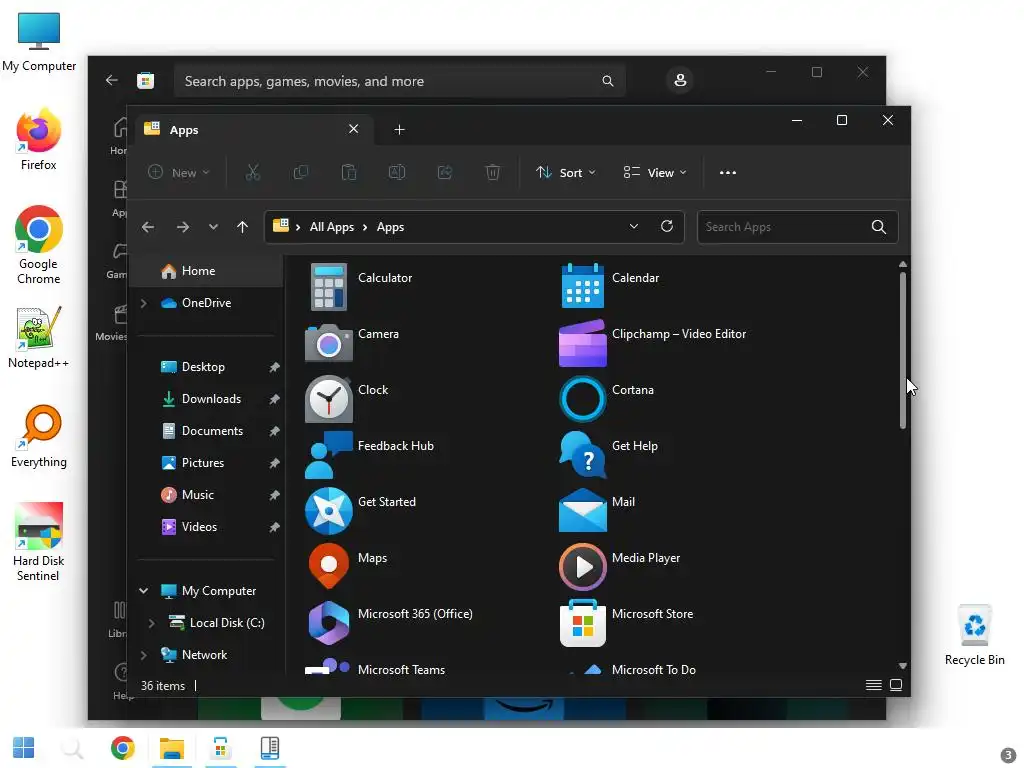Select the Cortana app icon
1024x768 pixels.
pos(583,399)
